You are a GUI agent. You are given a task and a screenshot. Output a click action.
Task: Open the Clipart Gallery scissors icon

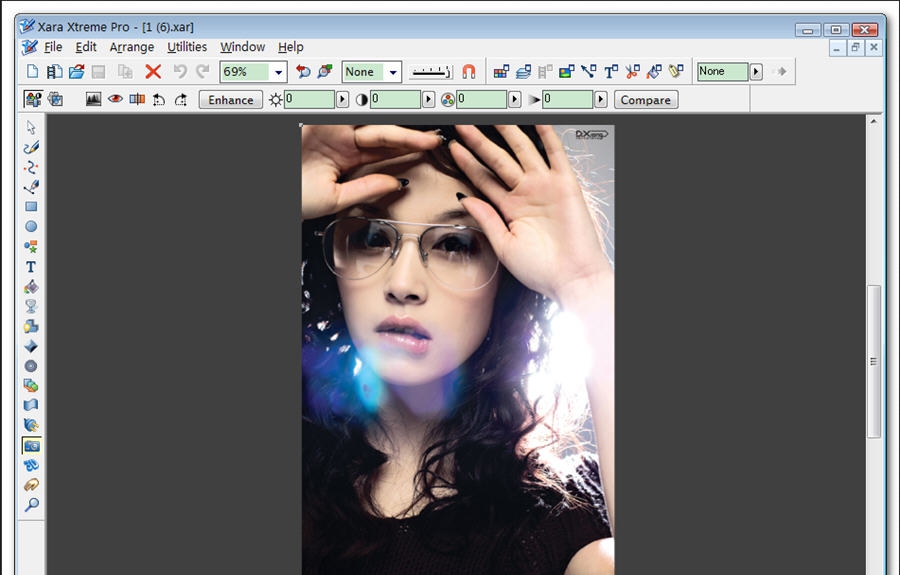[x=632, y=71]
